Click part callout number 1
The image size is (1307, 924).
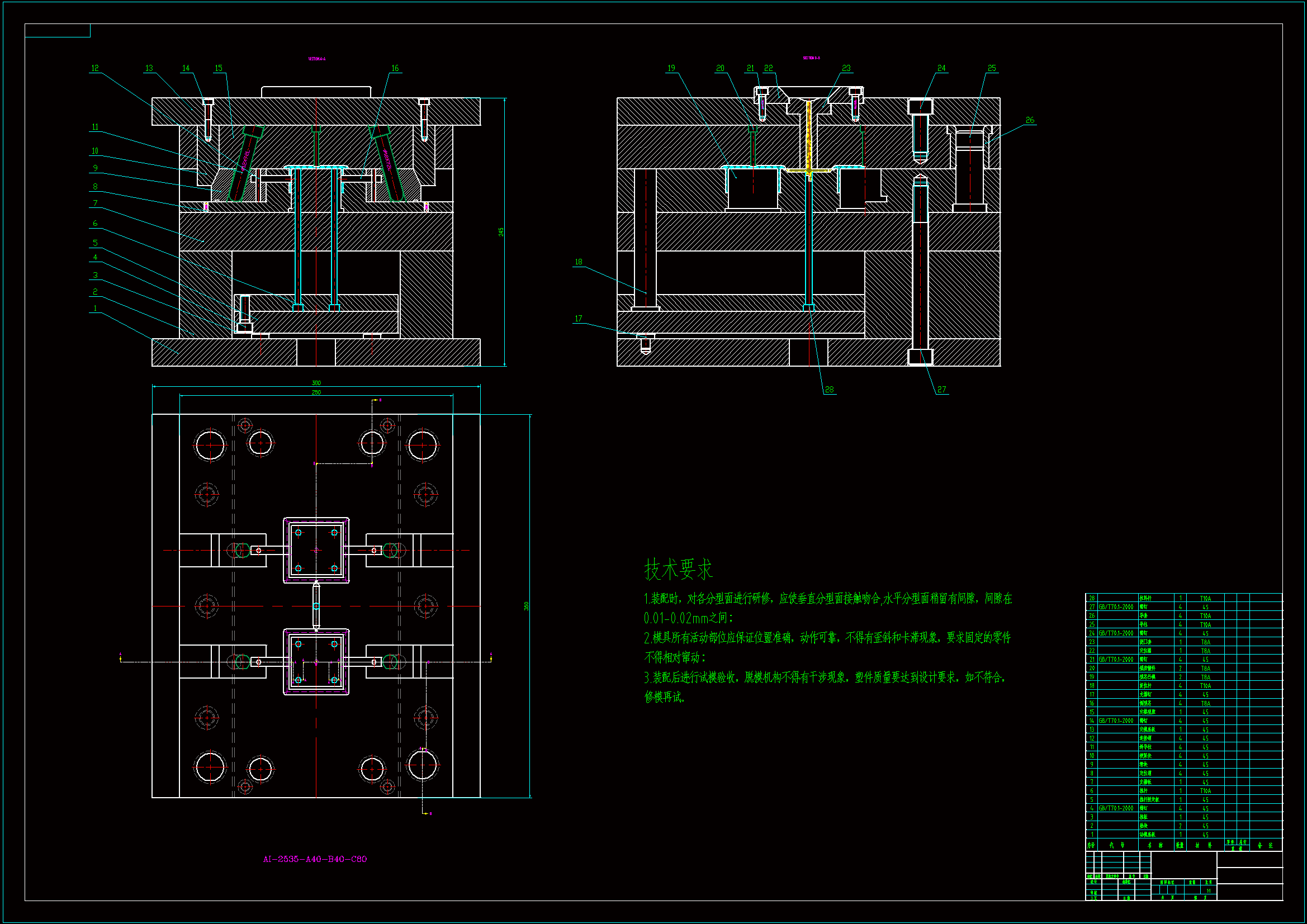[95, 309]
